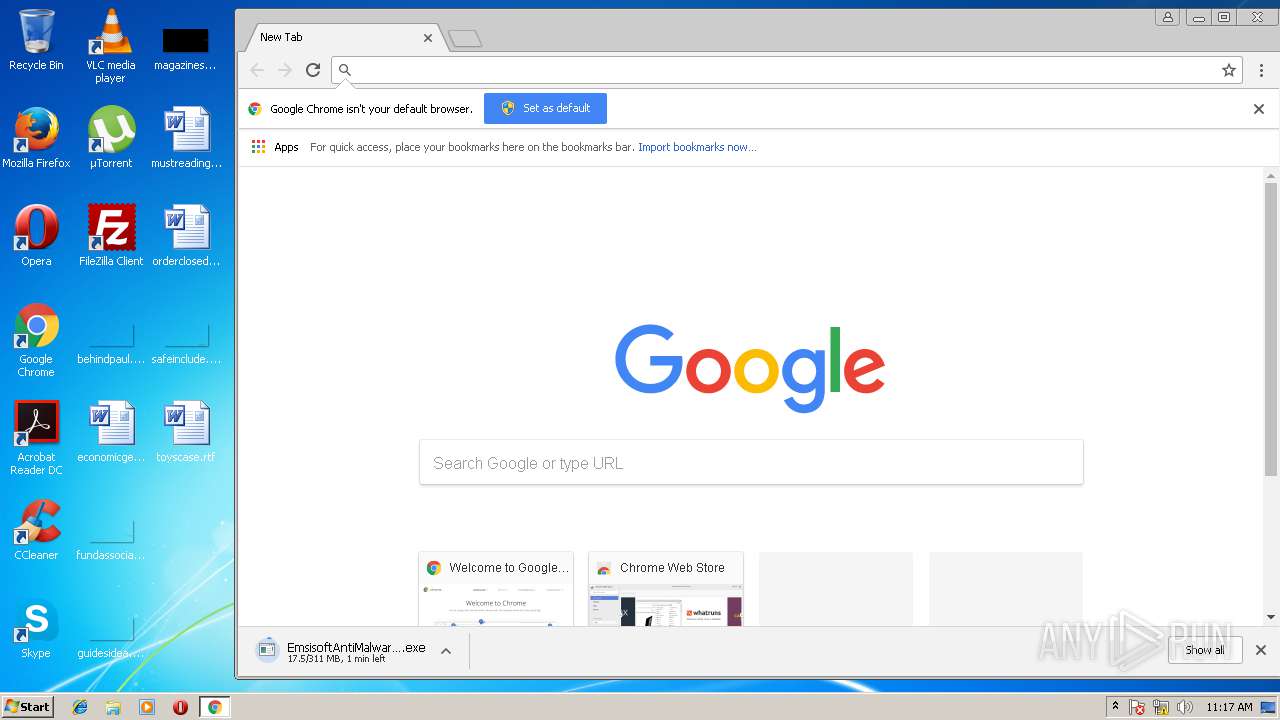Open Internet Explorer from taskbar
The image size is (1280, 720).
coord(80,707)
